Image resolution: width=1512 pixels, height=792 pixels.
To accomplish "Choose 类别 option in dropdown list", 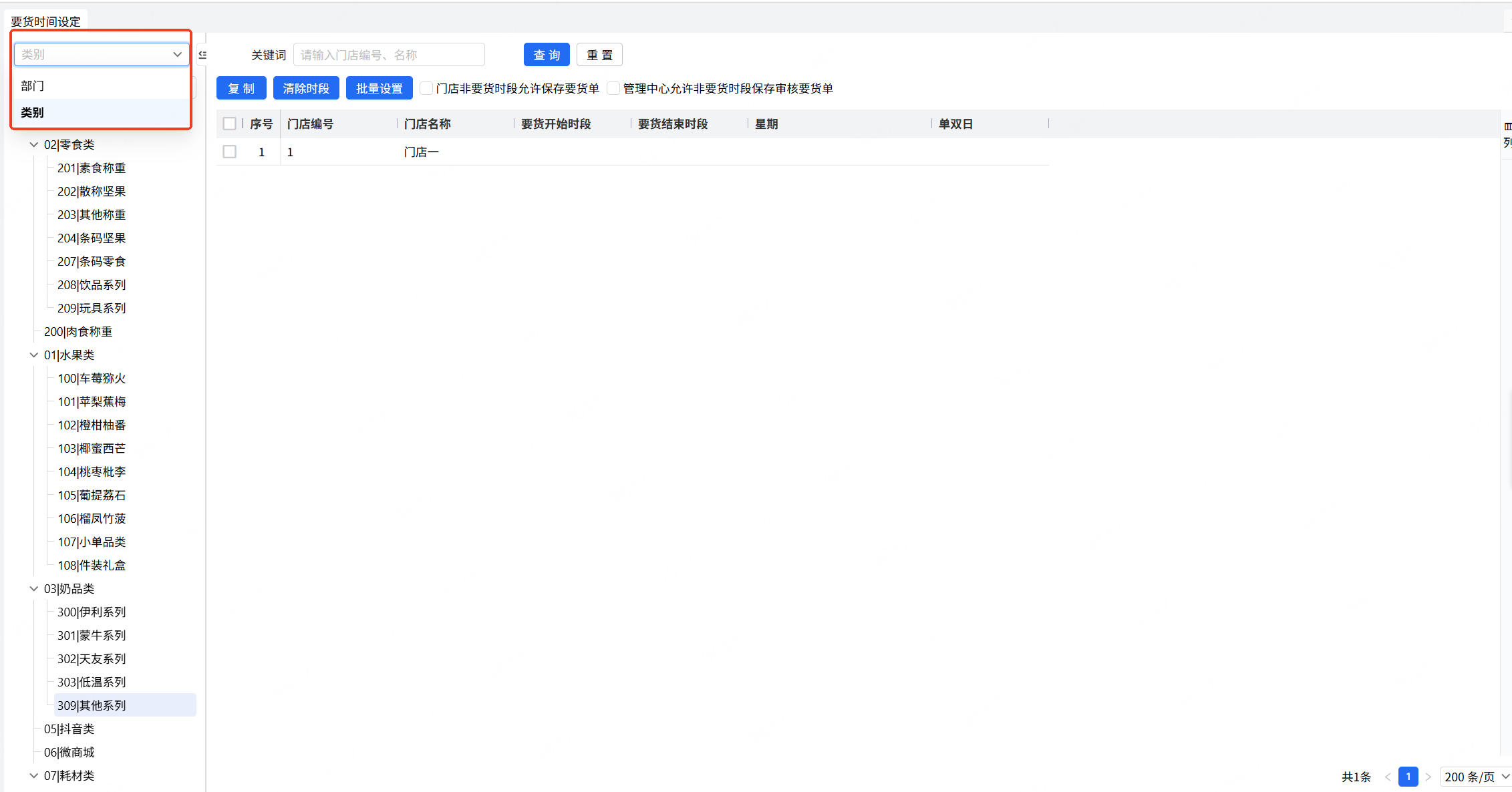I will (33, 113).
